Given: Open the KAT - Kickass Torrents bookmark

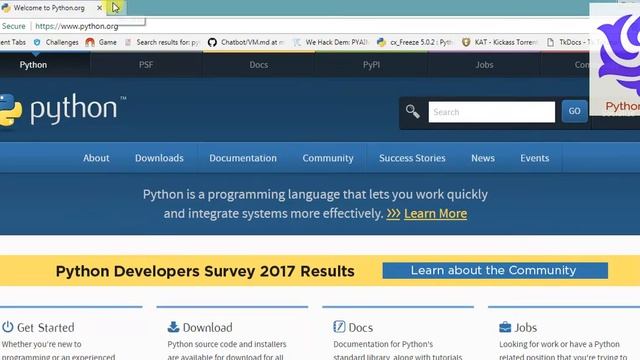Looking at the screenshot, I should click(499, 42).
